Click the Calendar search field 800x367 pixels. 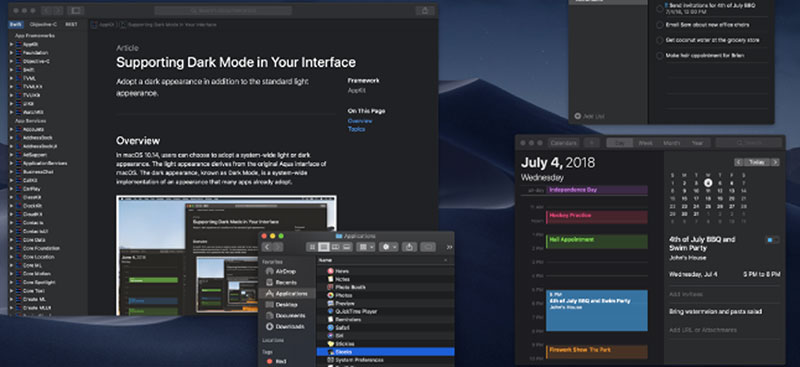748,143
